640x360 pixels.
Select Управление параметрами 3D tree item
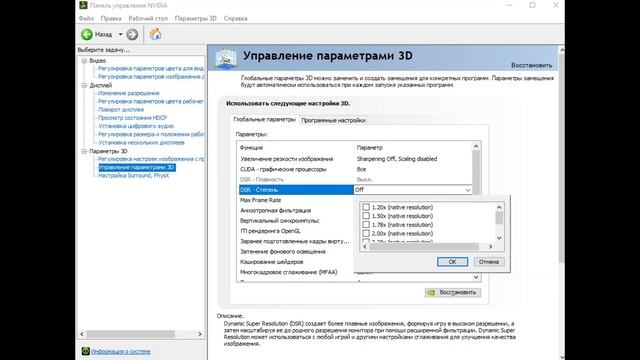coord(137,167)
